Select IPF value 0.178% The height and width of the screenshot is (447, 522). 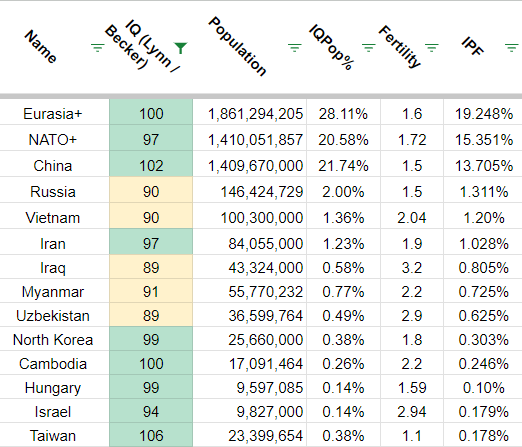484,436
